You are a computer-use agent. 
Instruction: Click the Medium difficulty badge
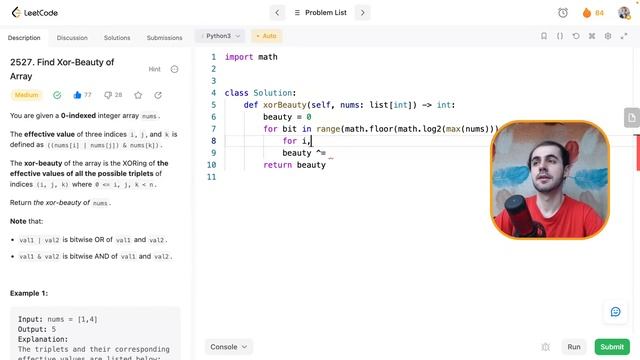(27, 95)
